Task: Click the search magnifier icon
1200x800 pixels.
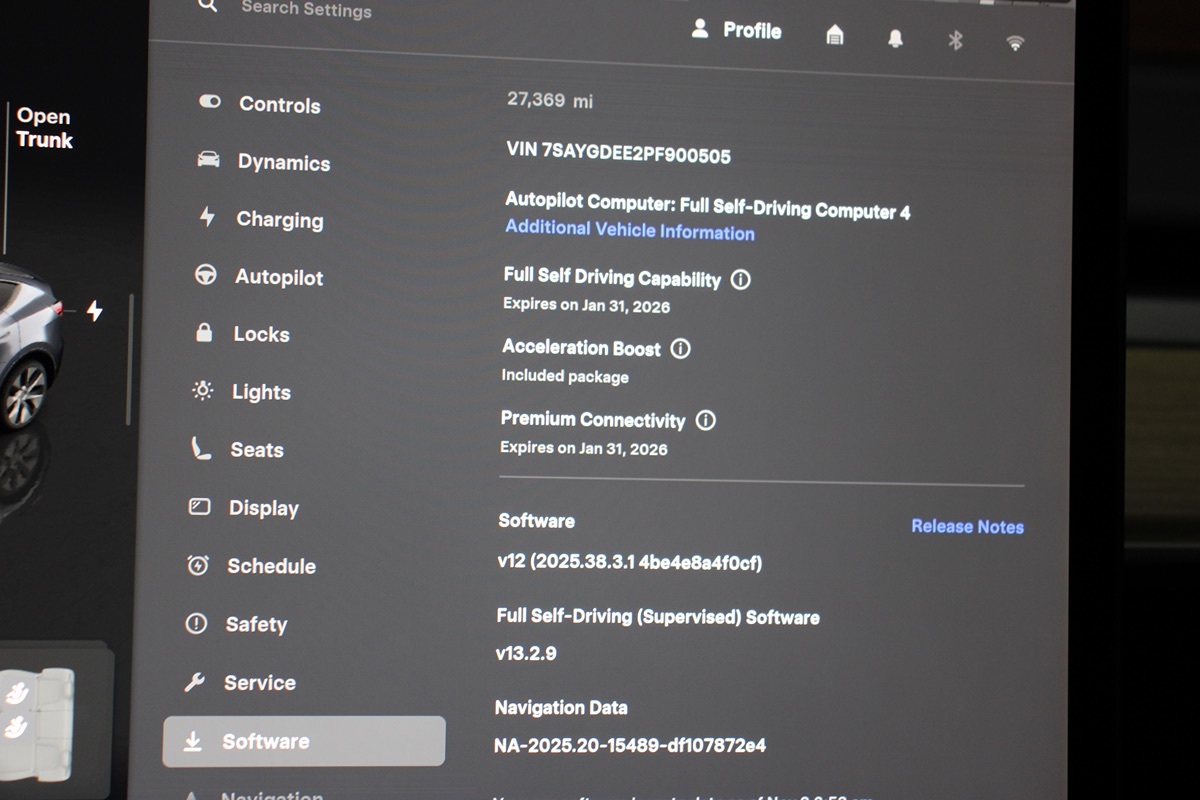Action: [208, 5]
